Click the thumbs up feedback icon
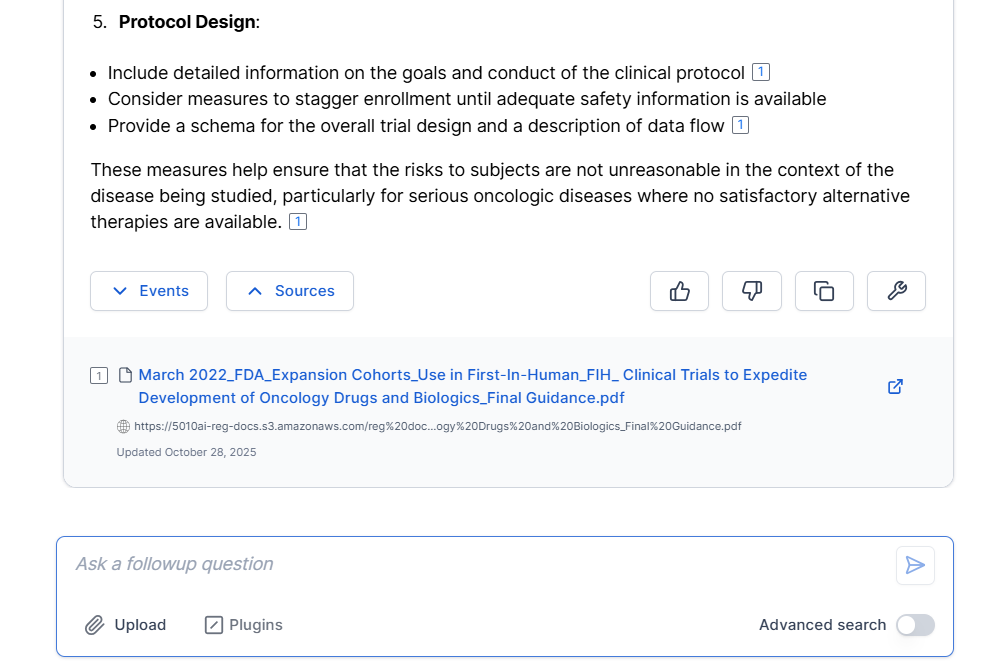The image size is (1008, 669). pyautogui.click(x=679, y=291)
